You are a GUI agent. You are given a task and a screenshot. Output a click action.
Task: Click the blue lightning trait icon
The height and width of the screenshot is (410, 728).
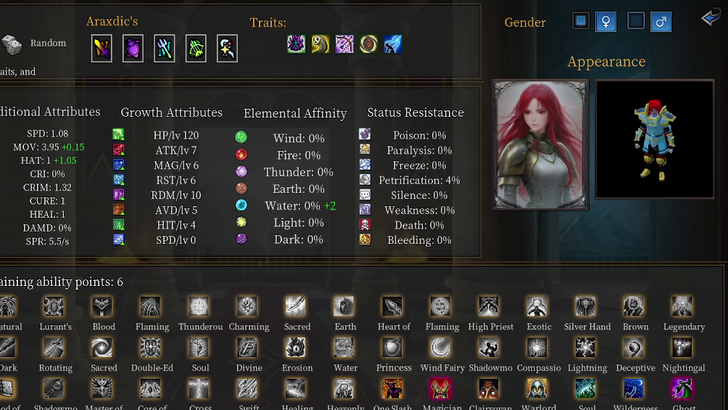pos(393,44)
